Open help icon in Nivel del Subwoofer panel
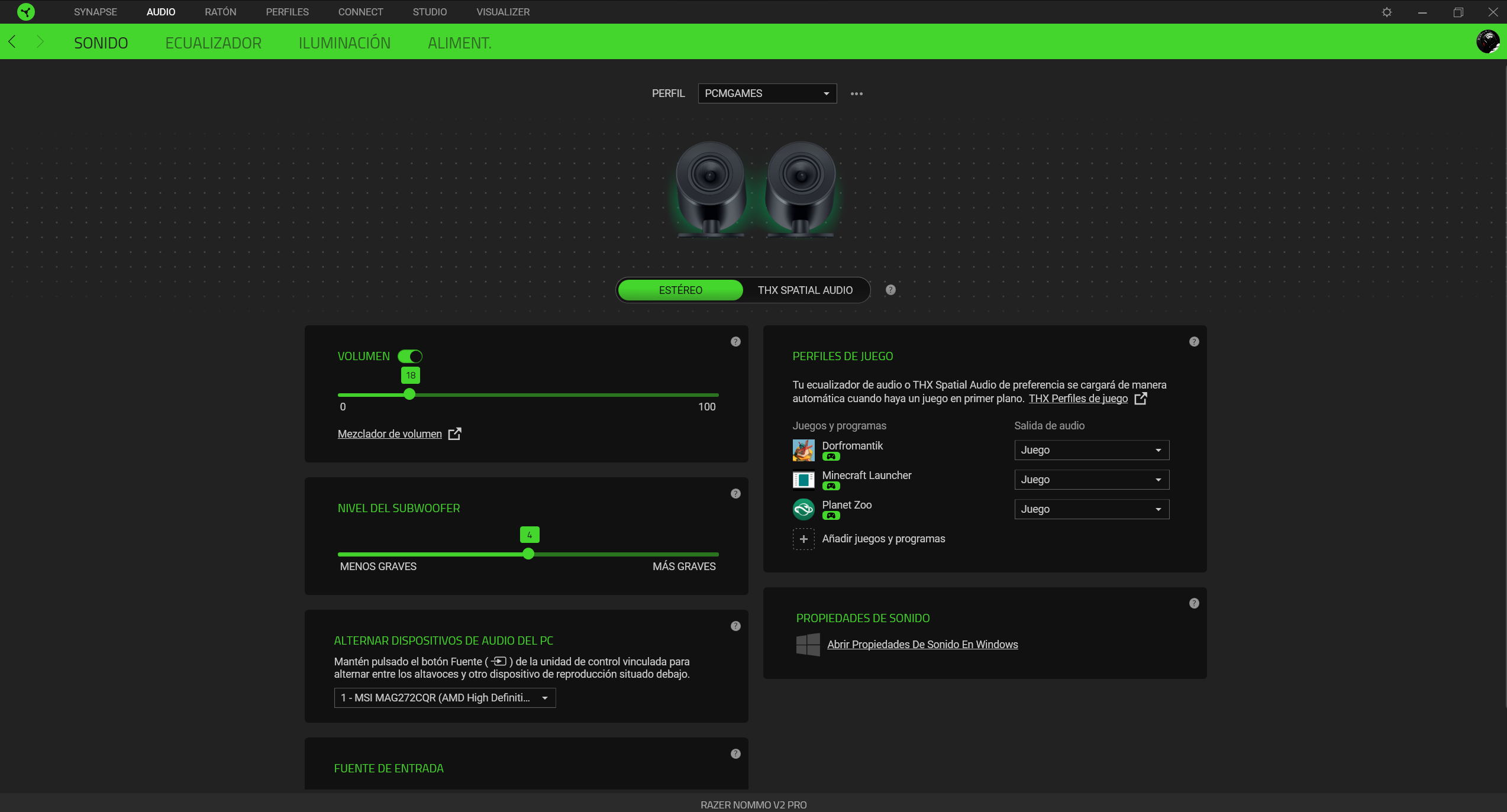This screenshot has width=1507, height=812. [x=735, y=494]
